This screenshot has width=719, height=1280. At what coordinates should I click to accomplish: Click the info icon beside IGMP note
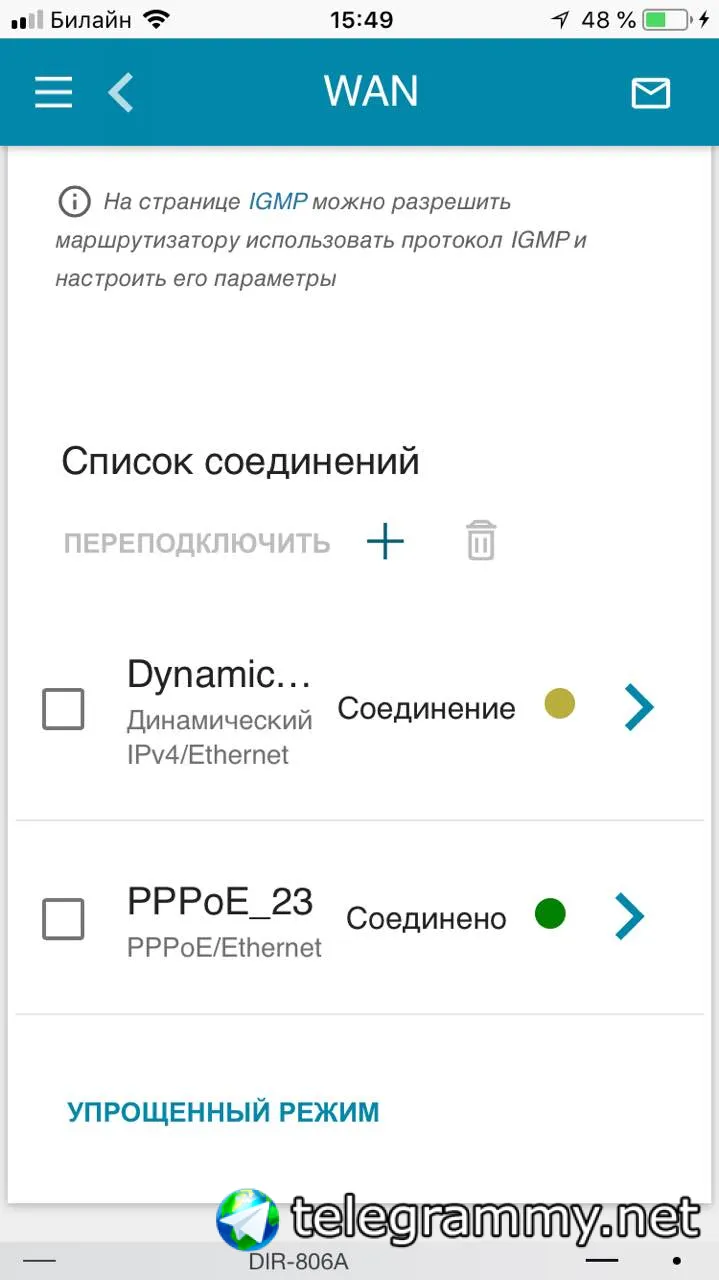pyautogui.click(x=74, y=202)
